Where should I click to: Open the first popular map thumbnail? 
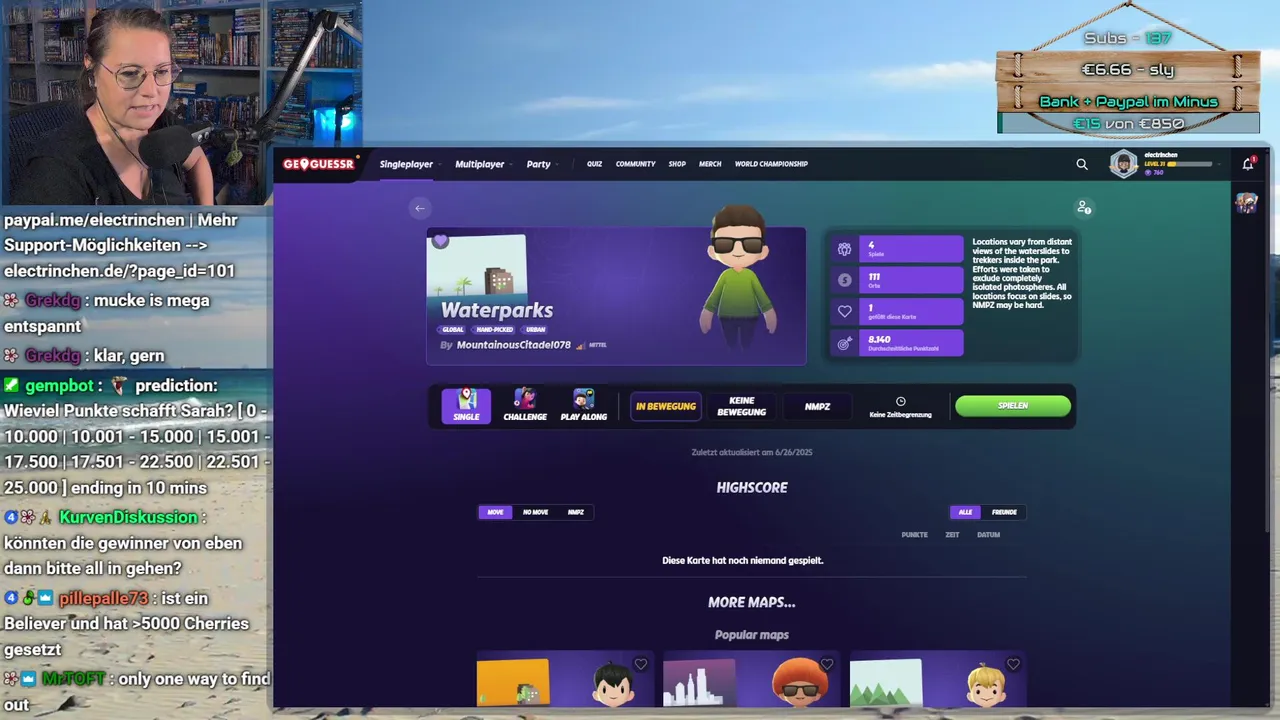tap(513, 683)
